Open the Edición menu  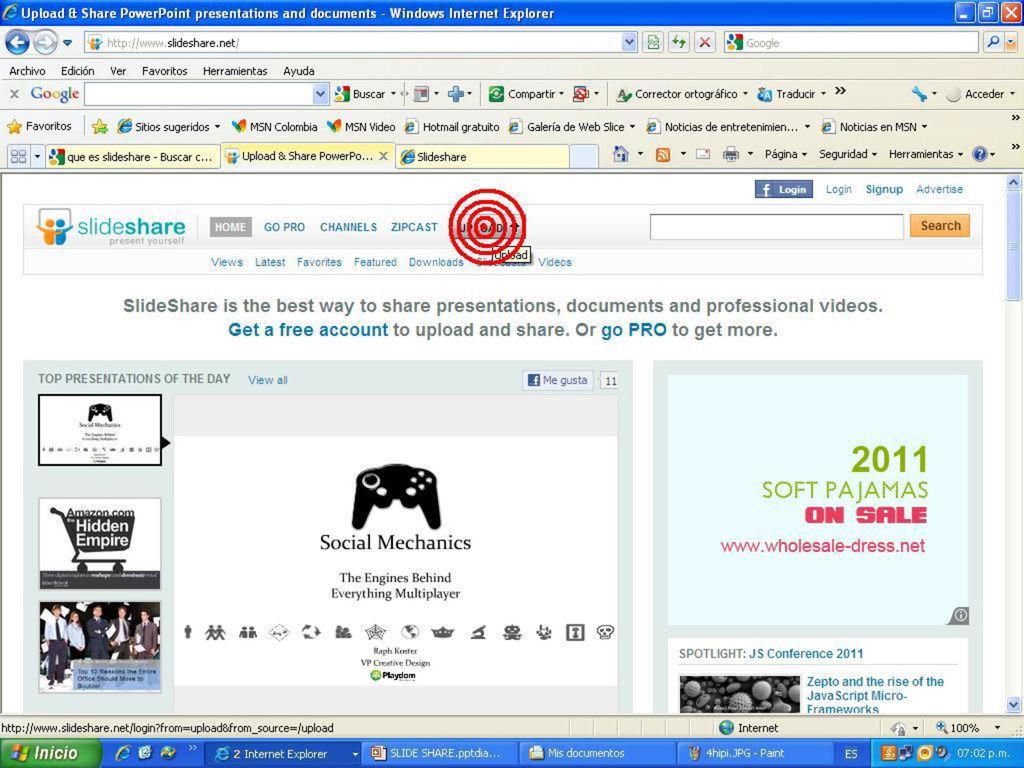tap(78, 71)
